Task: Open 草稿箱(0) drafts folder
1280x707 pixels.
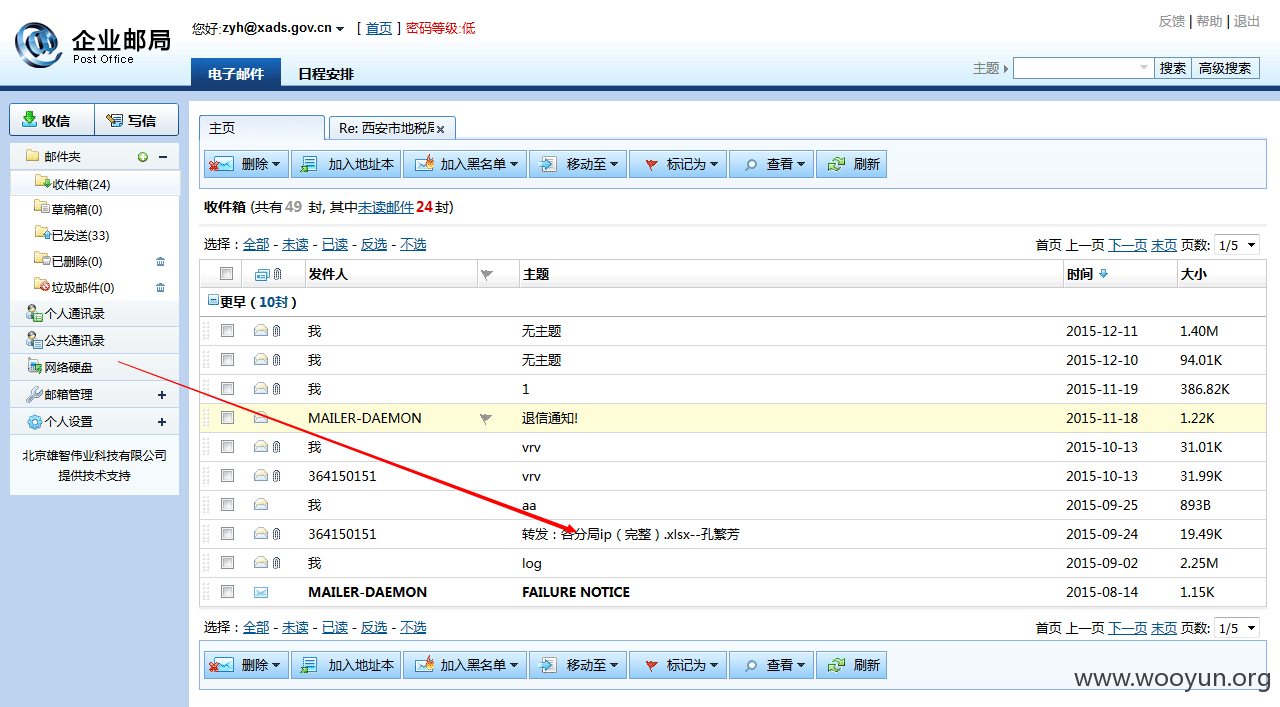Action: (x=76, y=210)
